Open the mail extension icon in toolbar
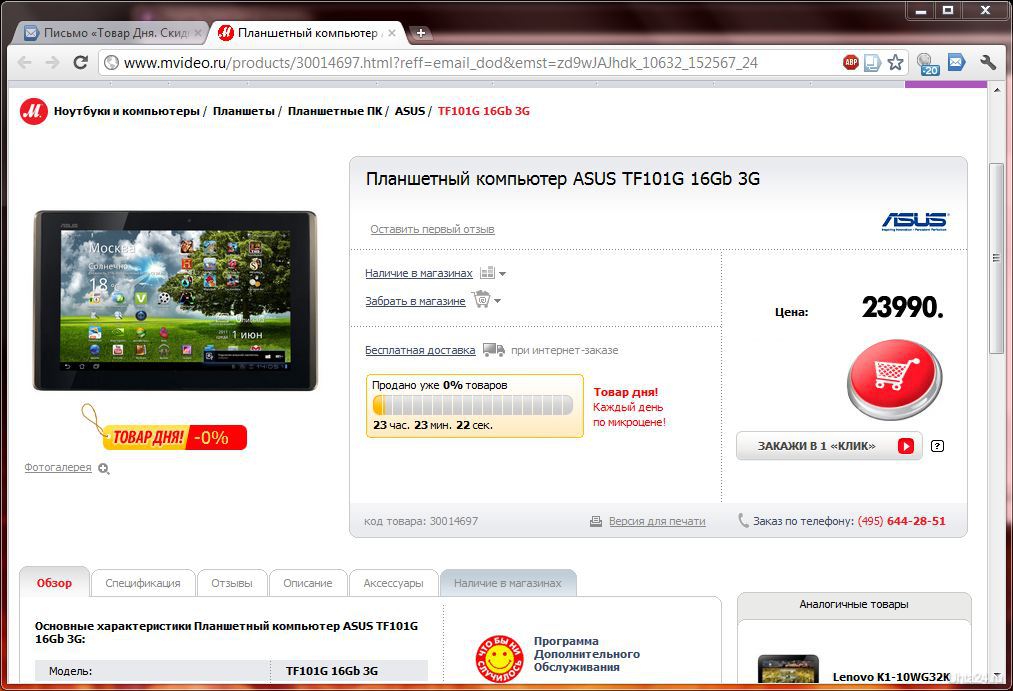The image size is (1013, 691). point(956,62)
